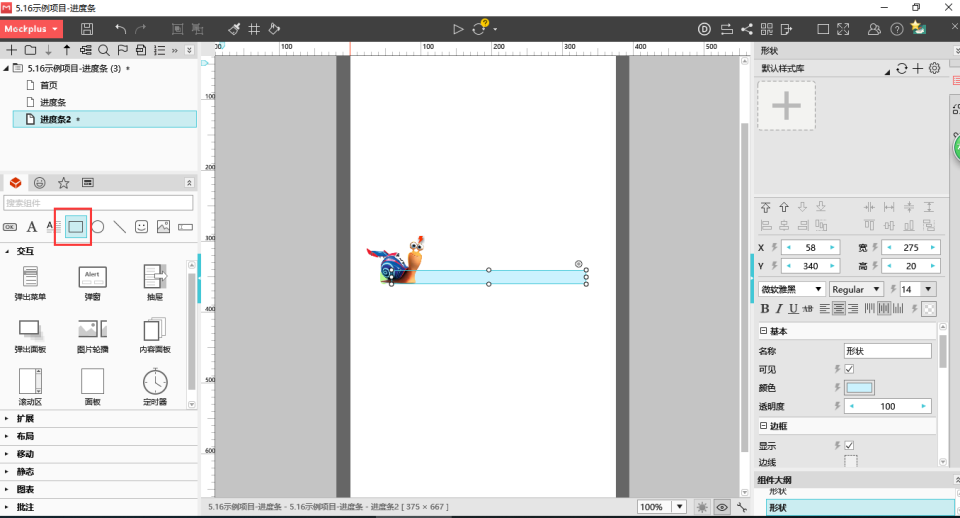Add new style with large plus box
The image size is (960, 518).
tap(787, 106)
